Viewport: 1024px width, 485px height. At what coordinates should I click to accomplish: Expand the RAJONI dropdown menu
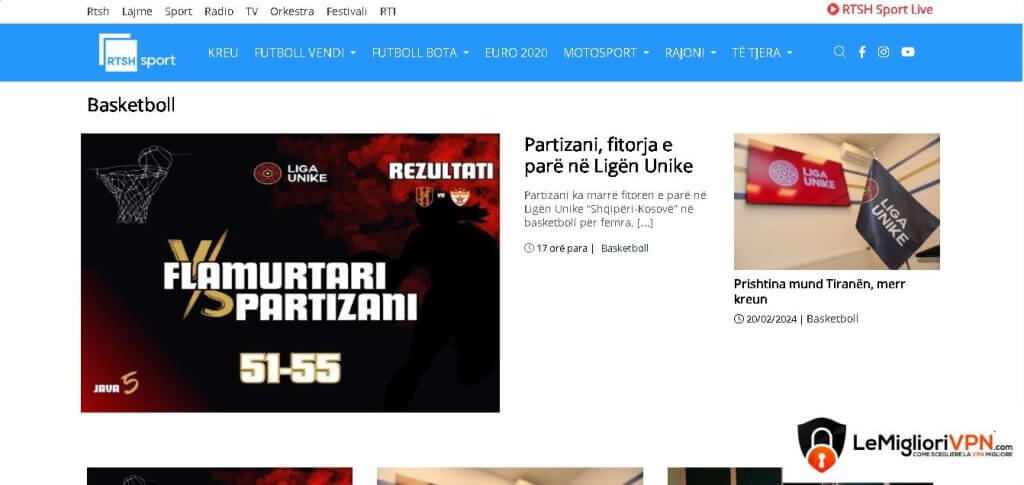(690, 53)
